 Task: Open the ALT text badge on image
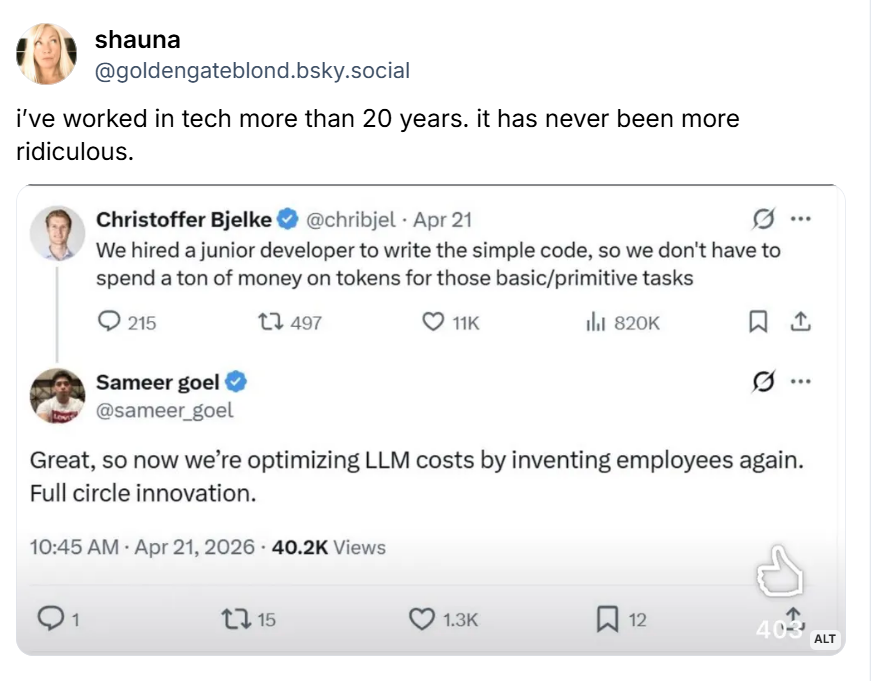click(x=824, y=638)
